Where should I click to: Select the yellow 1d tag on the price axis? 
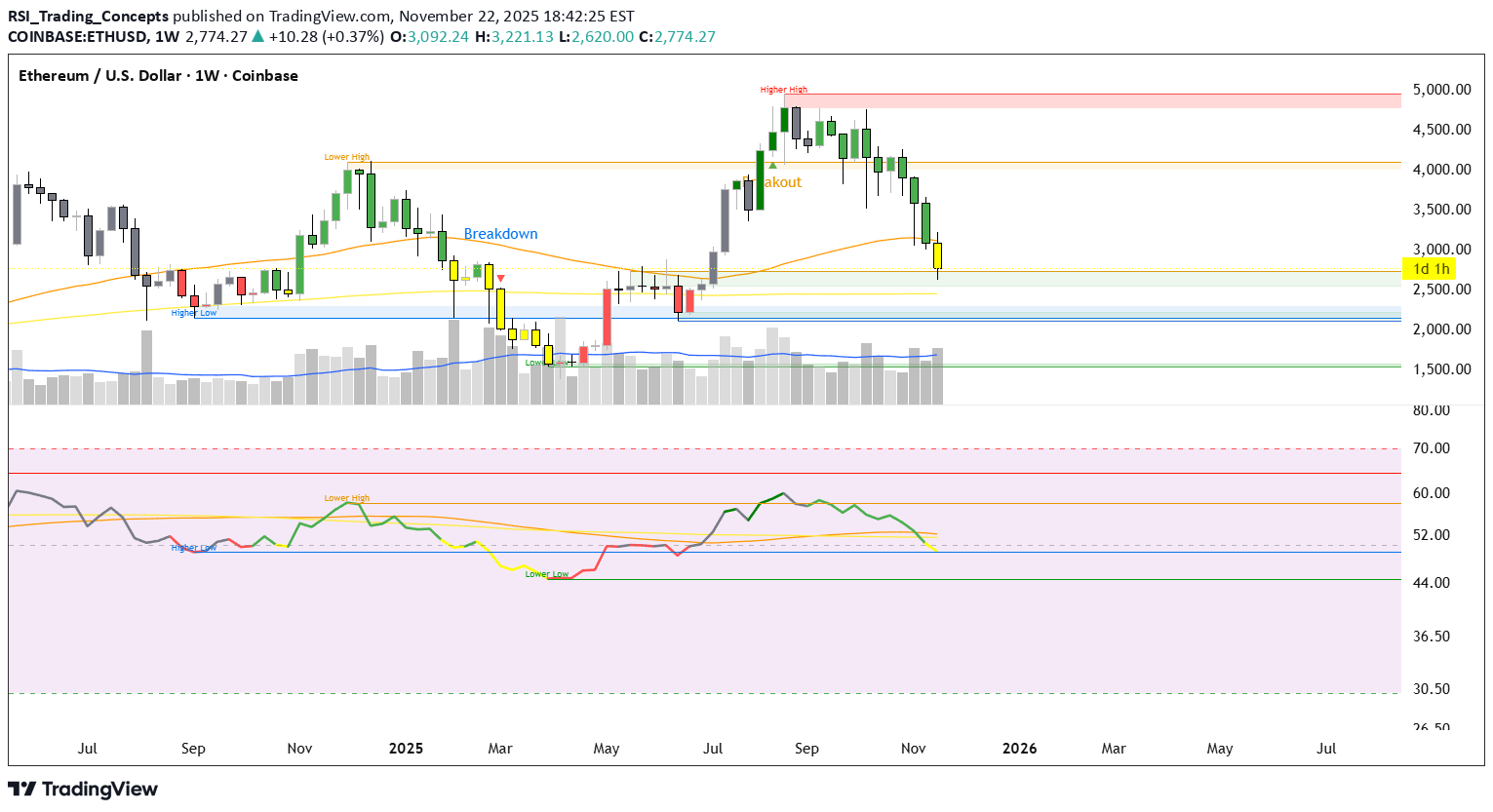[1420, 268]
